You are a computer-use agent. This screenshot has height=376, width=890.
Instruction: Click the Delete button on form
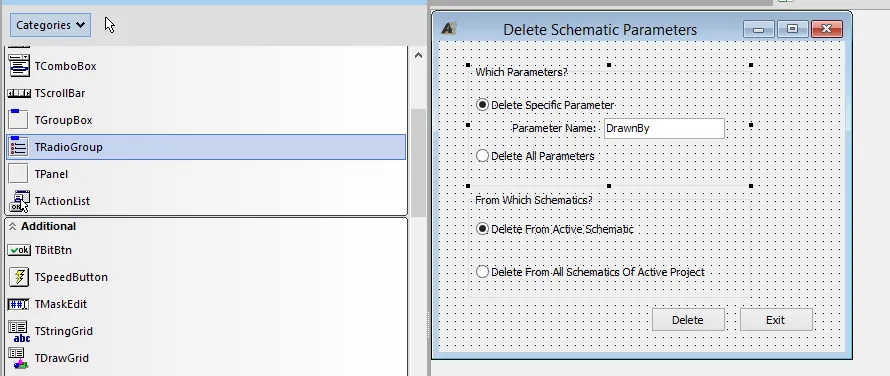(x=688, y=320)
